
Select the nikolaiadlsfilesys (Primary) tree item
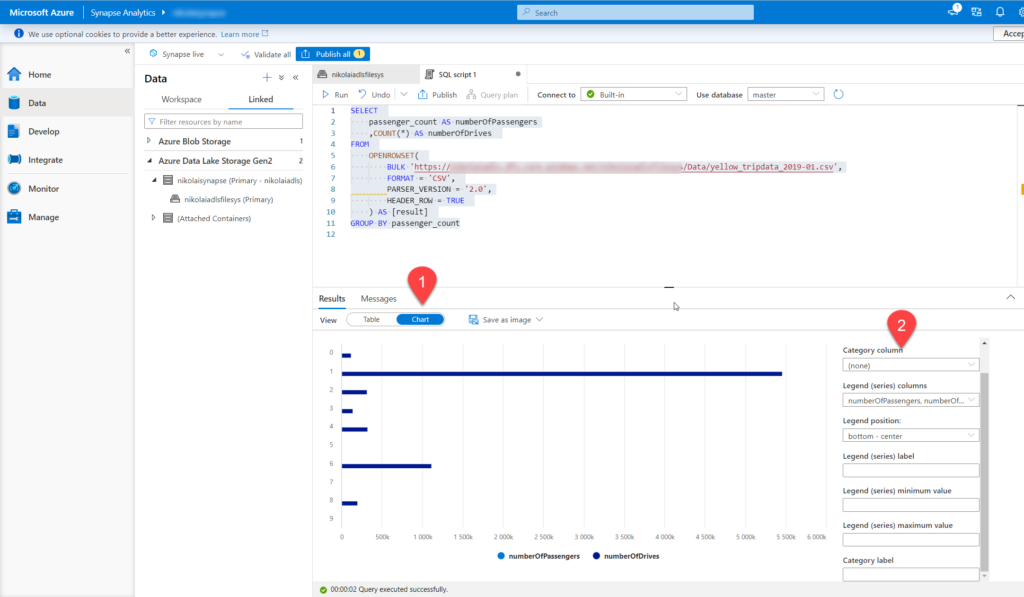(229, 199)
